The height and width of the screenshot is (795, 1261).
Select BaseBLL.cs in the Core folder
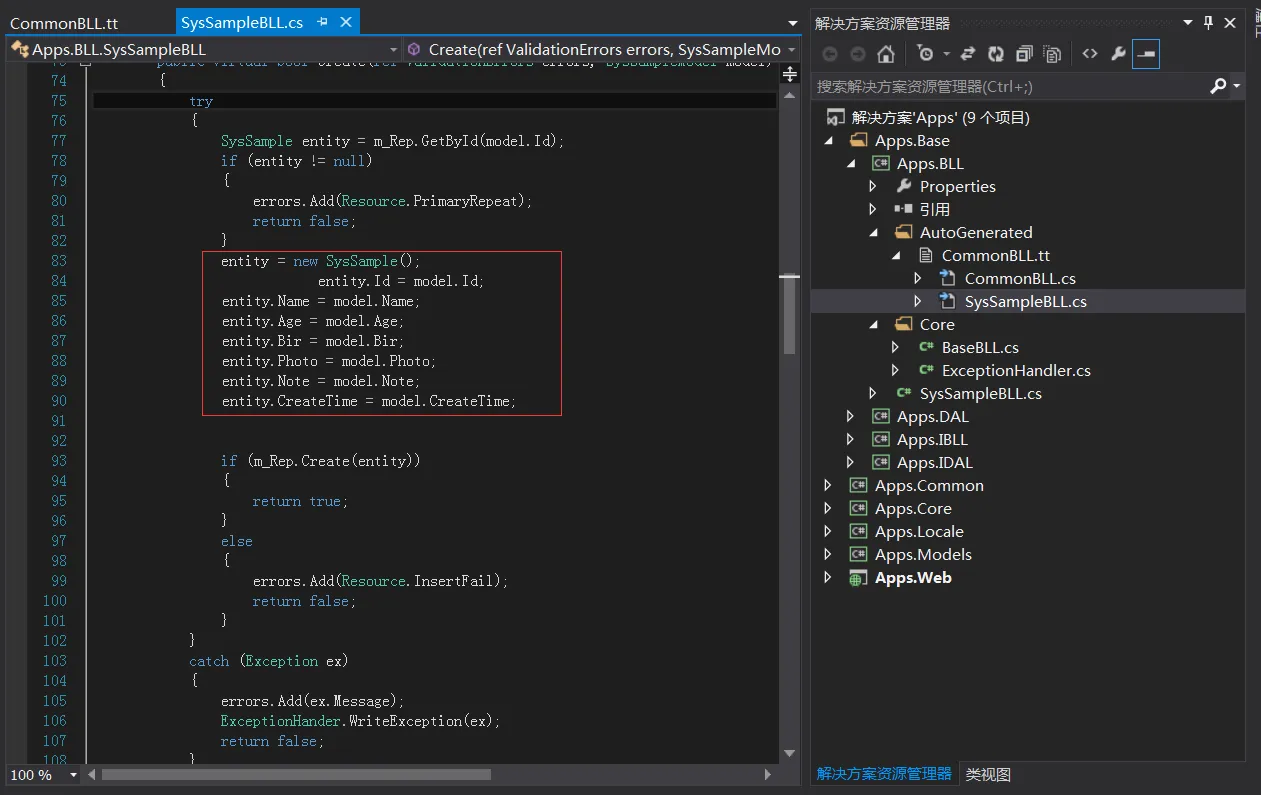[x=980, y=347]
